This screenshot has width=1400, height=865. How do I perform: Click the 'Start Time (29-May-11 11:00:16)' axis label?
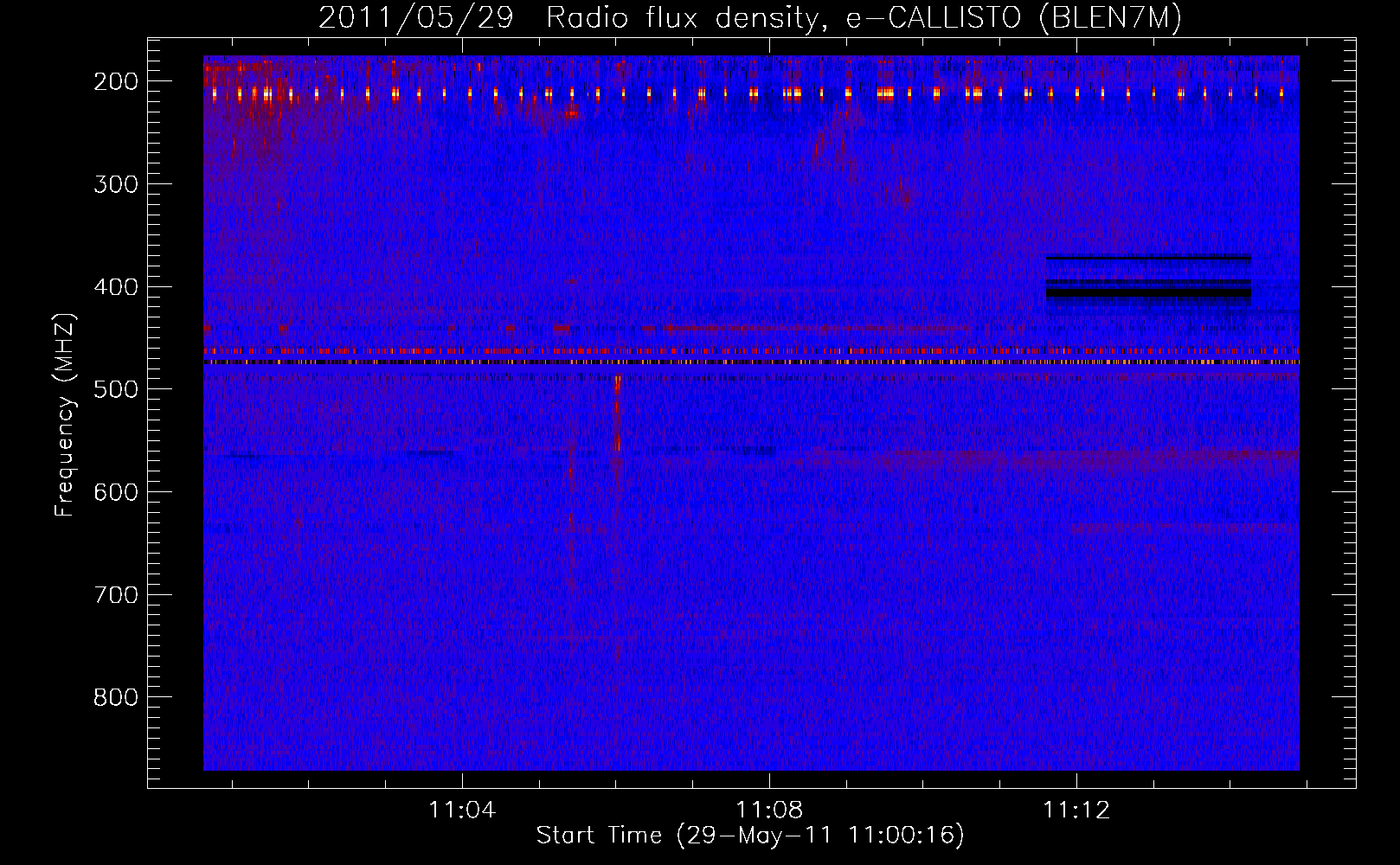tap(749, 836)
